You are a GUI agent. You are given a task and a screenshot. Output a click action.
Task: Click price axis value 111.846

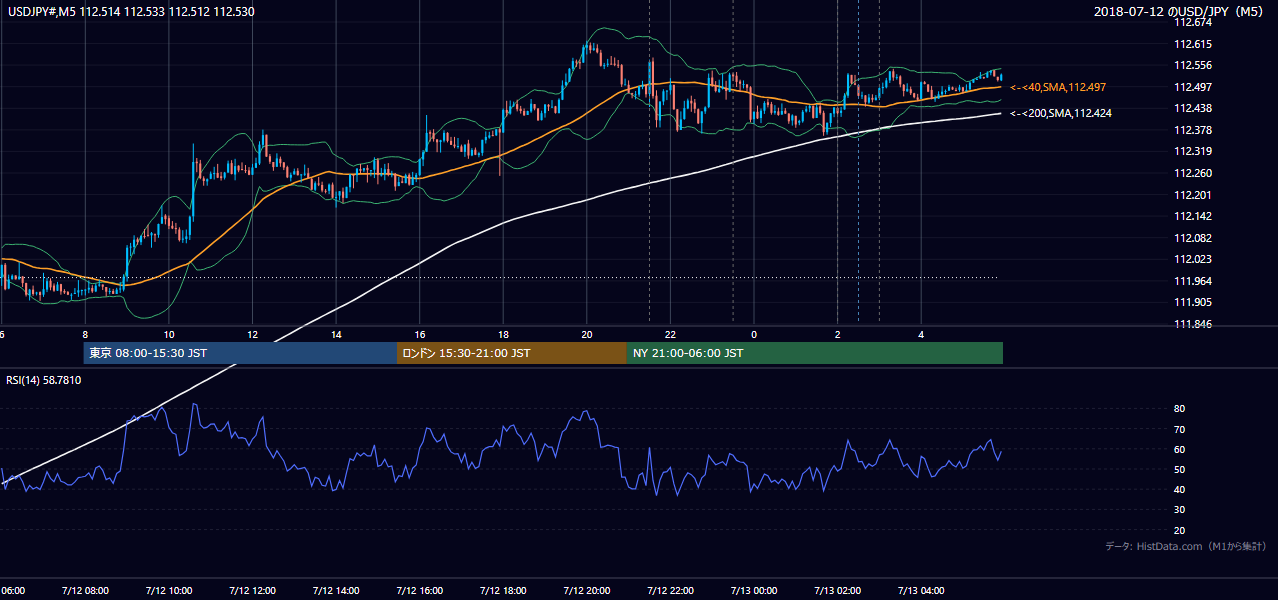tap(1193, 324)
